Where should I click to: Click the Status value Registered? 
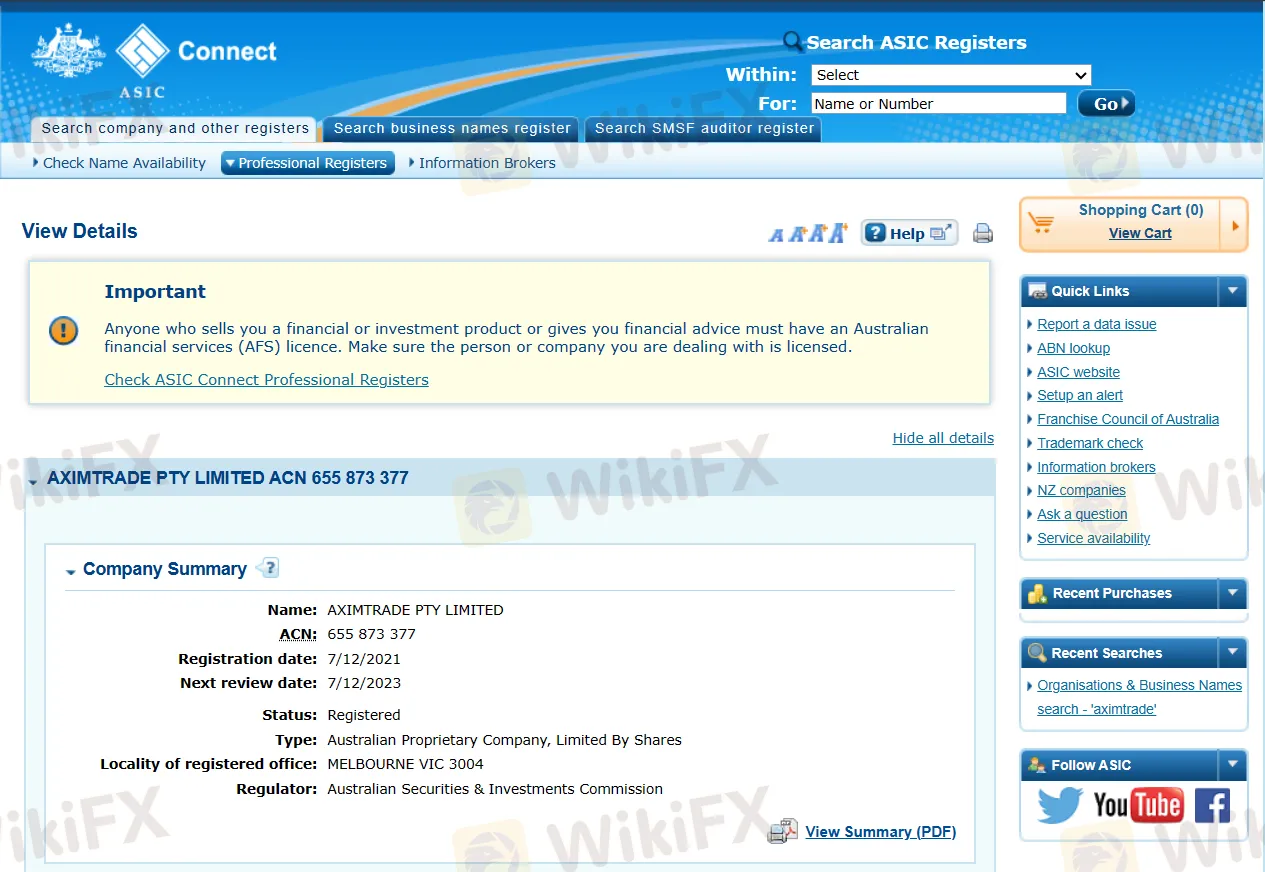click(x=364, y=715)
